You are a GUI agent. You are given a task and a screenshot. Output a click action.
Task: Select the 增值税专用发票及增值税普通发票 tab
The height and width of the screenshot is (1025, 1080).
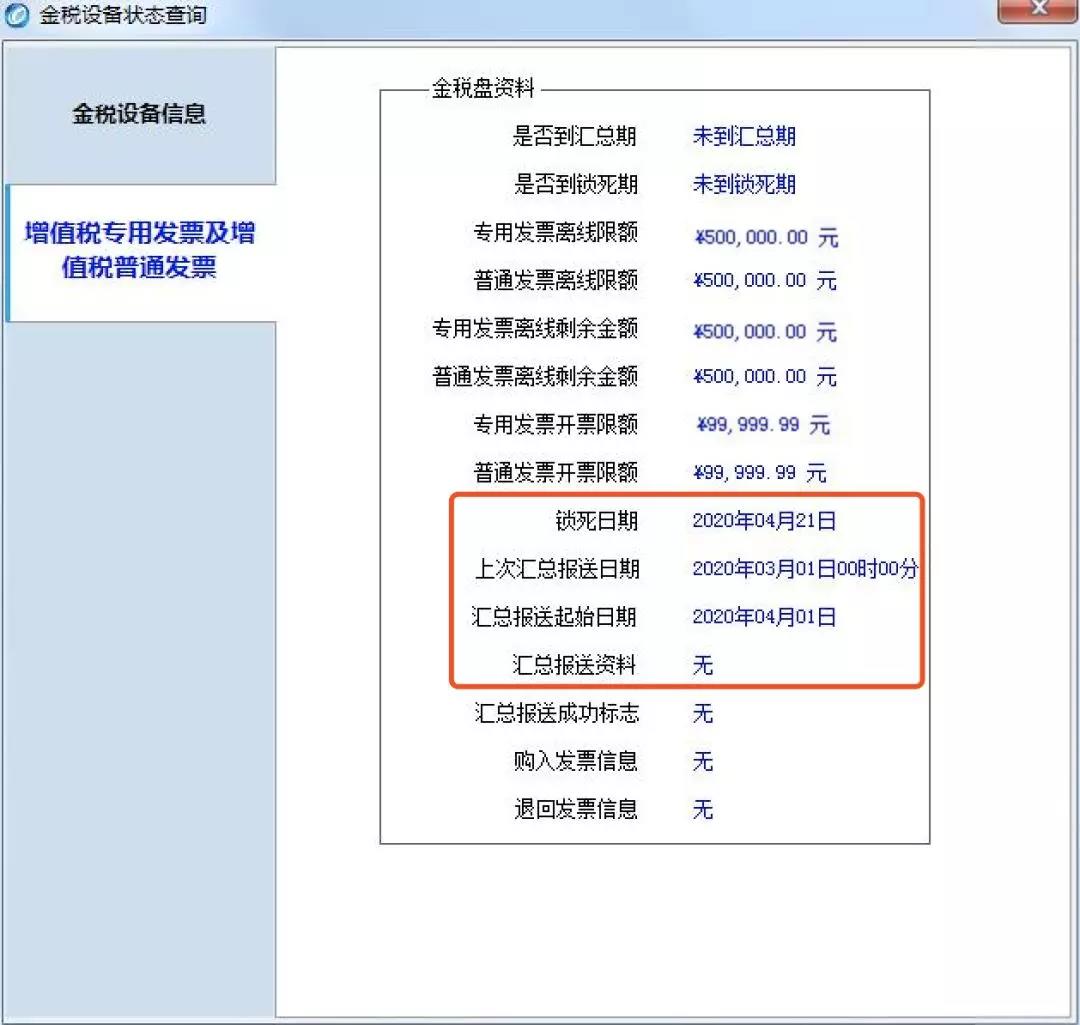(x=140, y=246)
